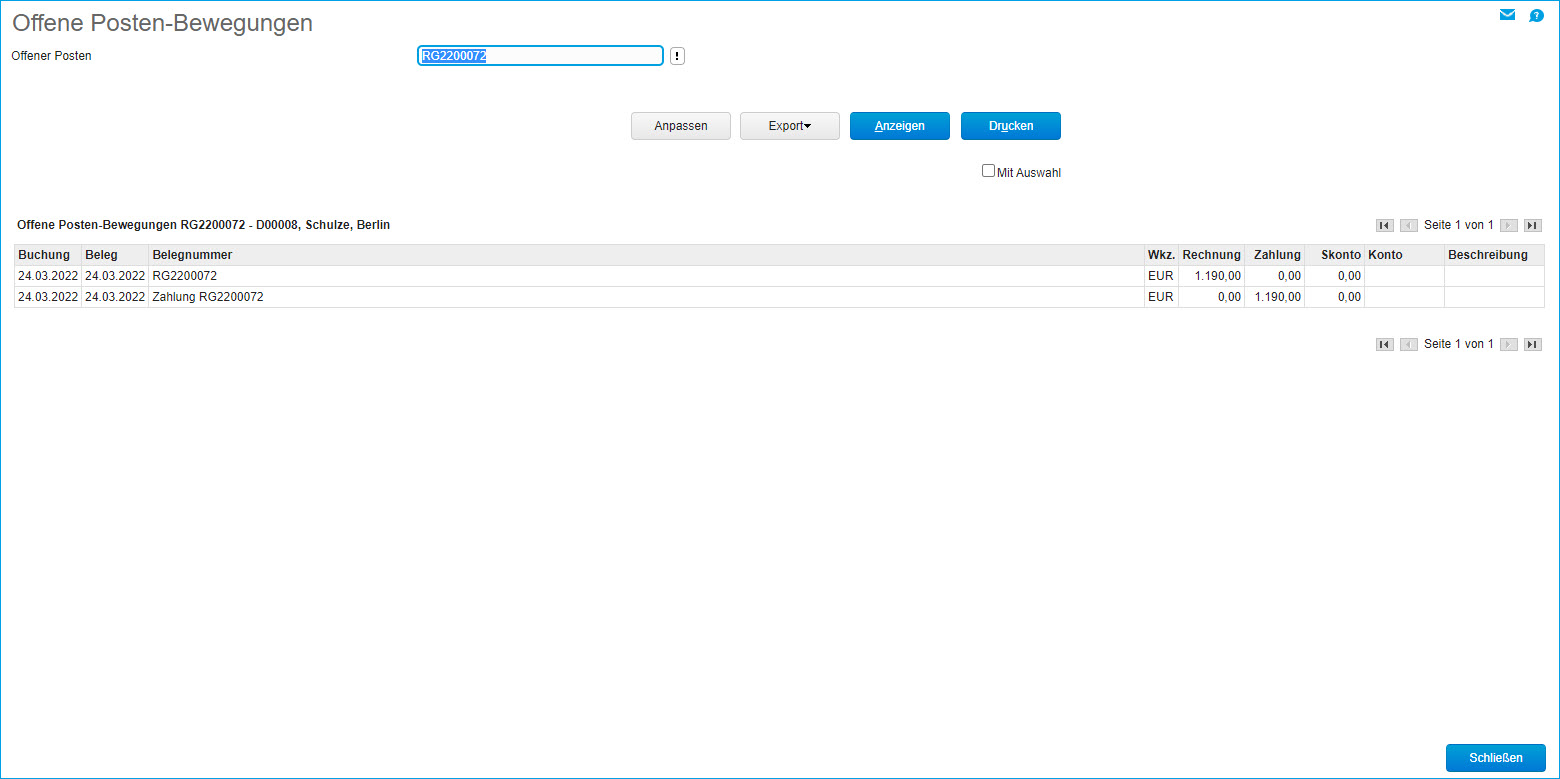Go to last page using the pager above the table
Screen dimensions: 1560x779
coord(1532,226)
